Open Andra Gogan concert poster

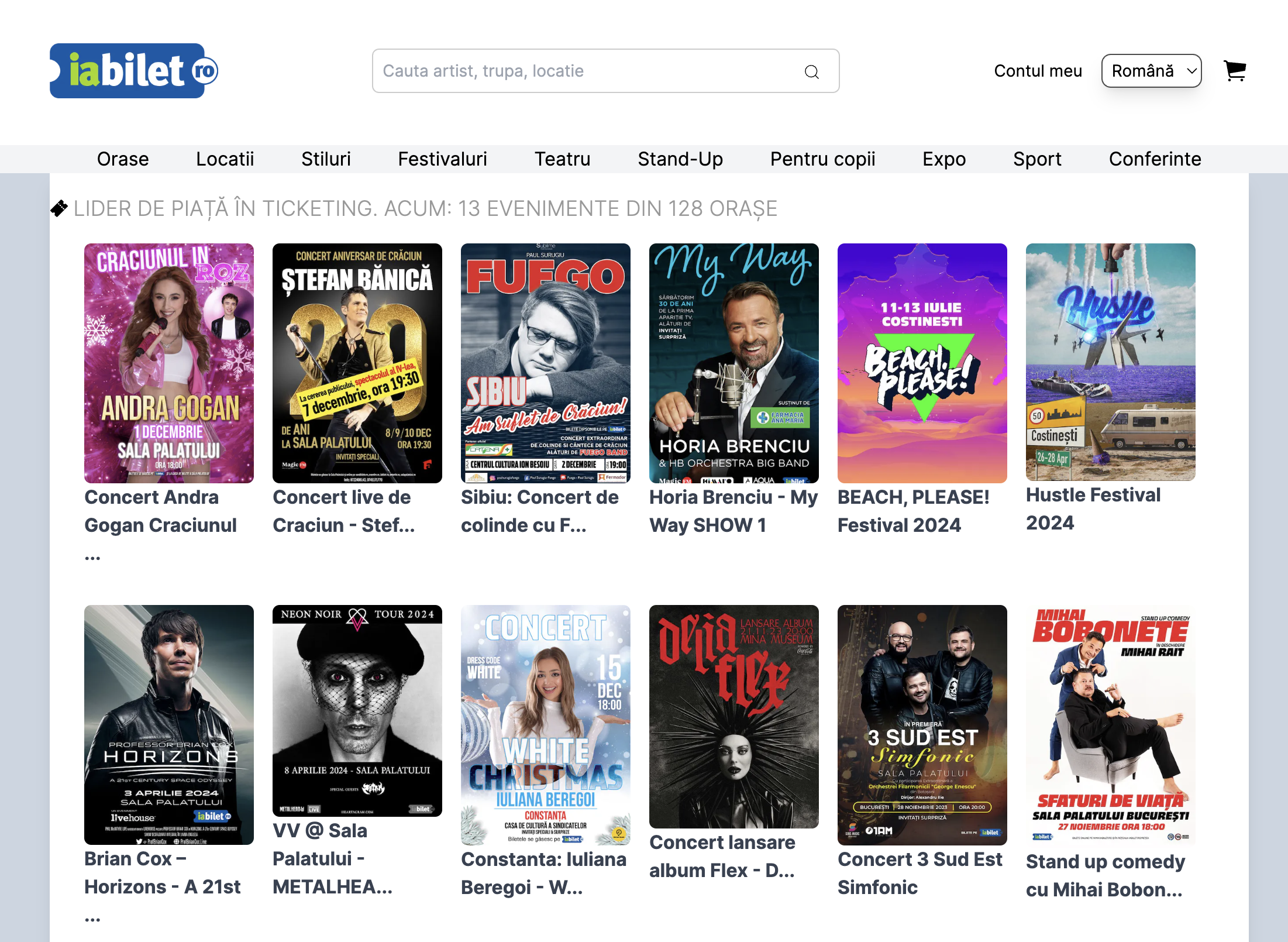pos(169,363)
